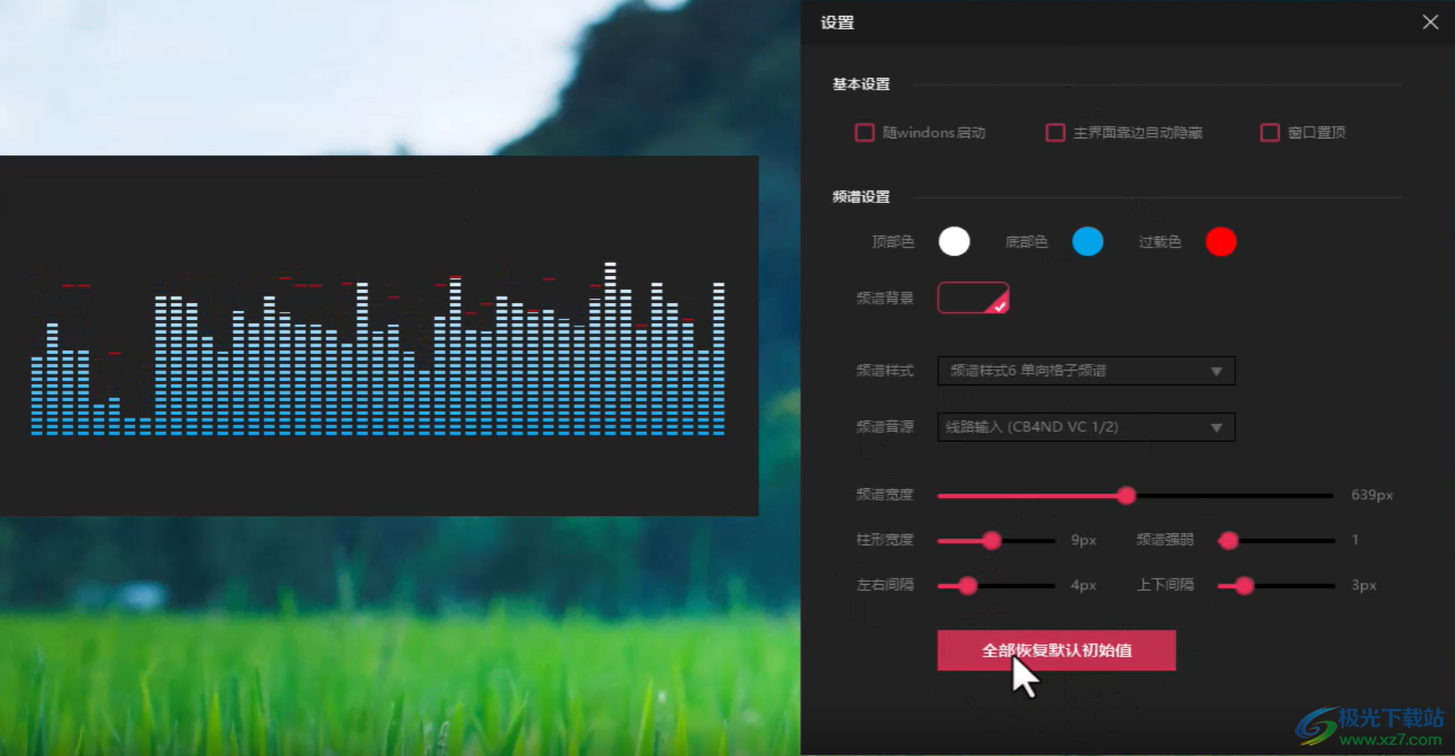Screen dimensions: 1455x756
Task: Click the 柱形宽度 slider handle
Action: (x=995, y=540)
